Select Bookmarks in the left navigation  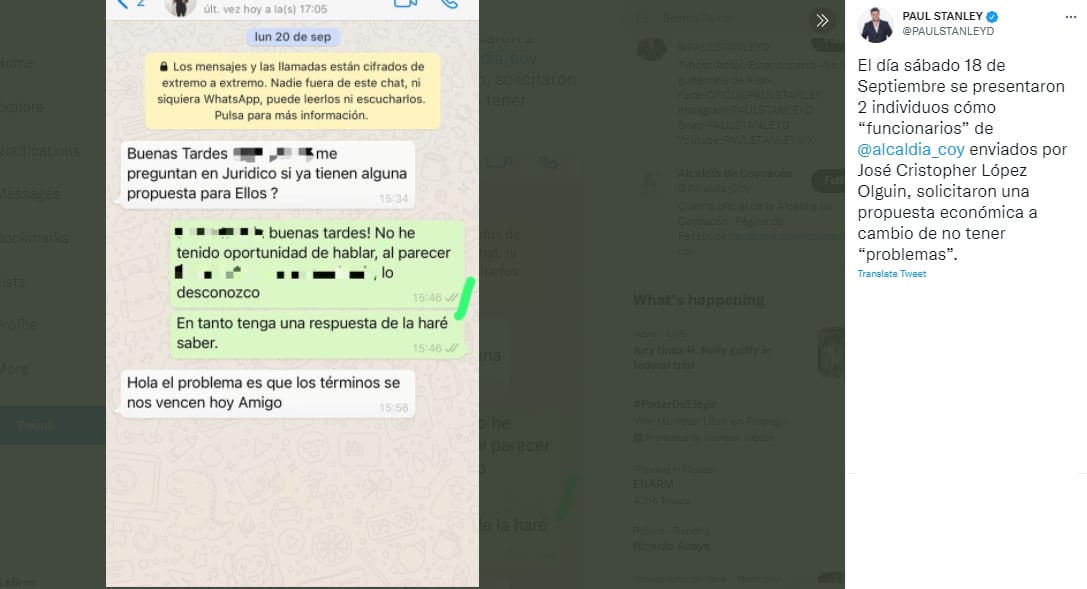[x=34, y=238]
